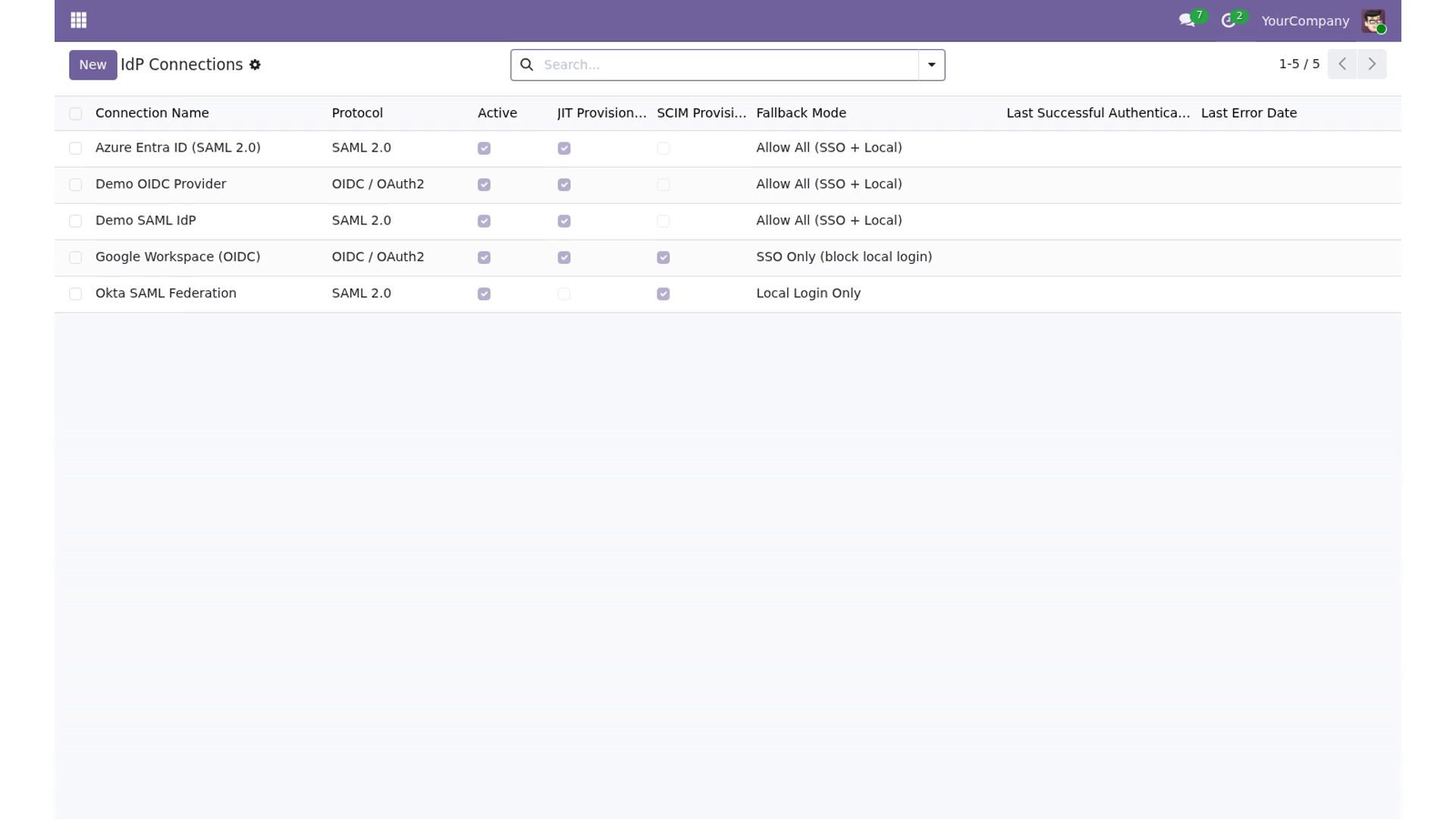Click SSO Only (block local login) cell
Viewport: 1456px width, 819px height.
(x=844, y=257)
